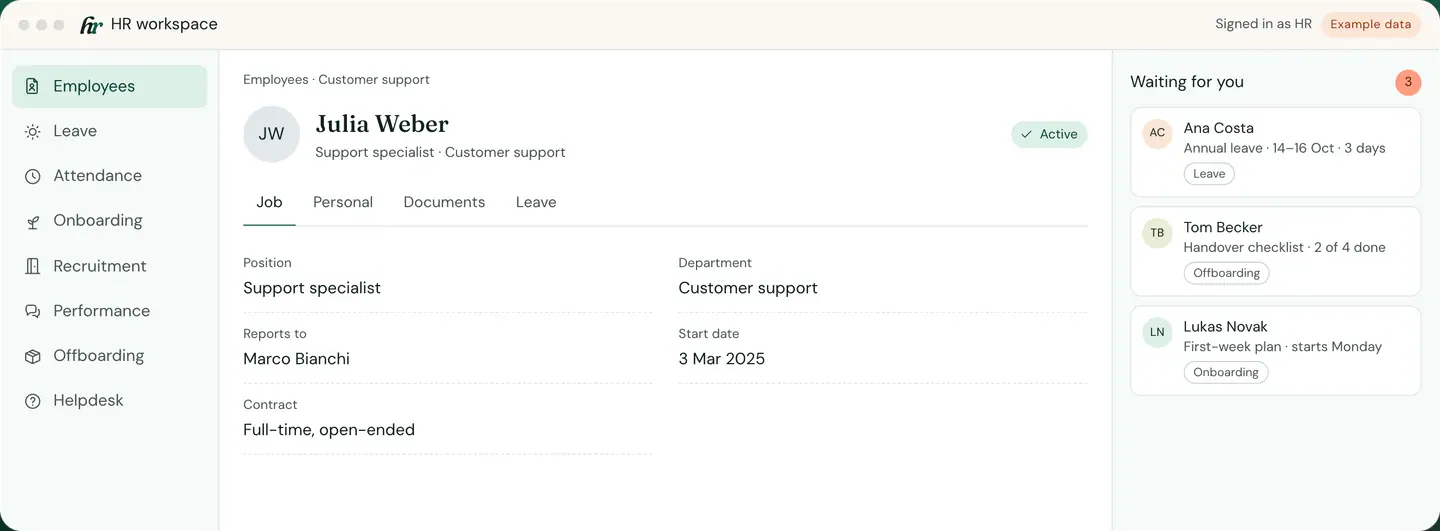Open the Onboarding section label in sidebar
1440x531 pixels.
(x=98, y=221)
